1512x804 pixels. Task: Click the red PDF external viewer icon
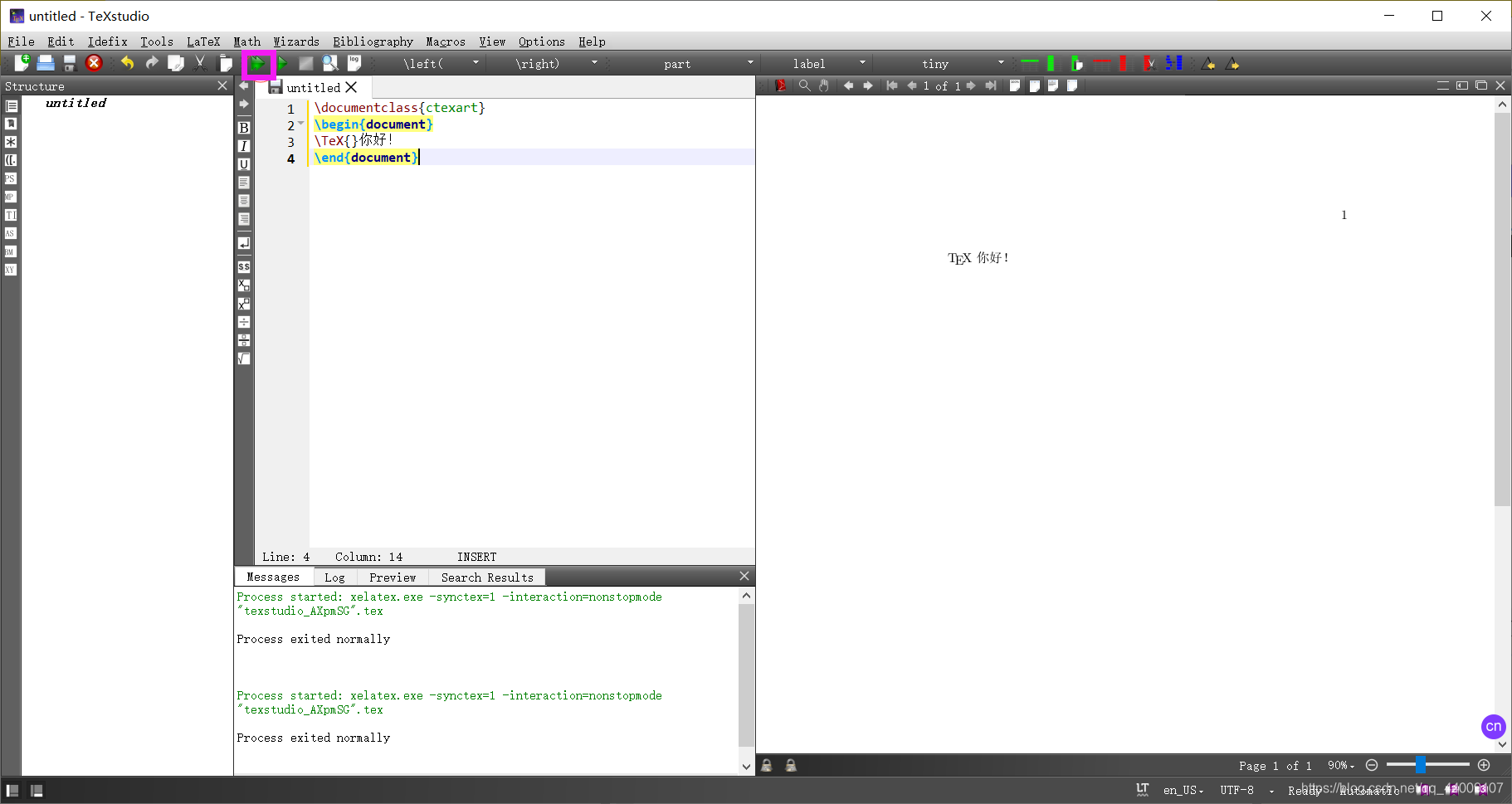tap(781, 85)
